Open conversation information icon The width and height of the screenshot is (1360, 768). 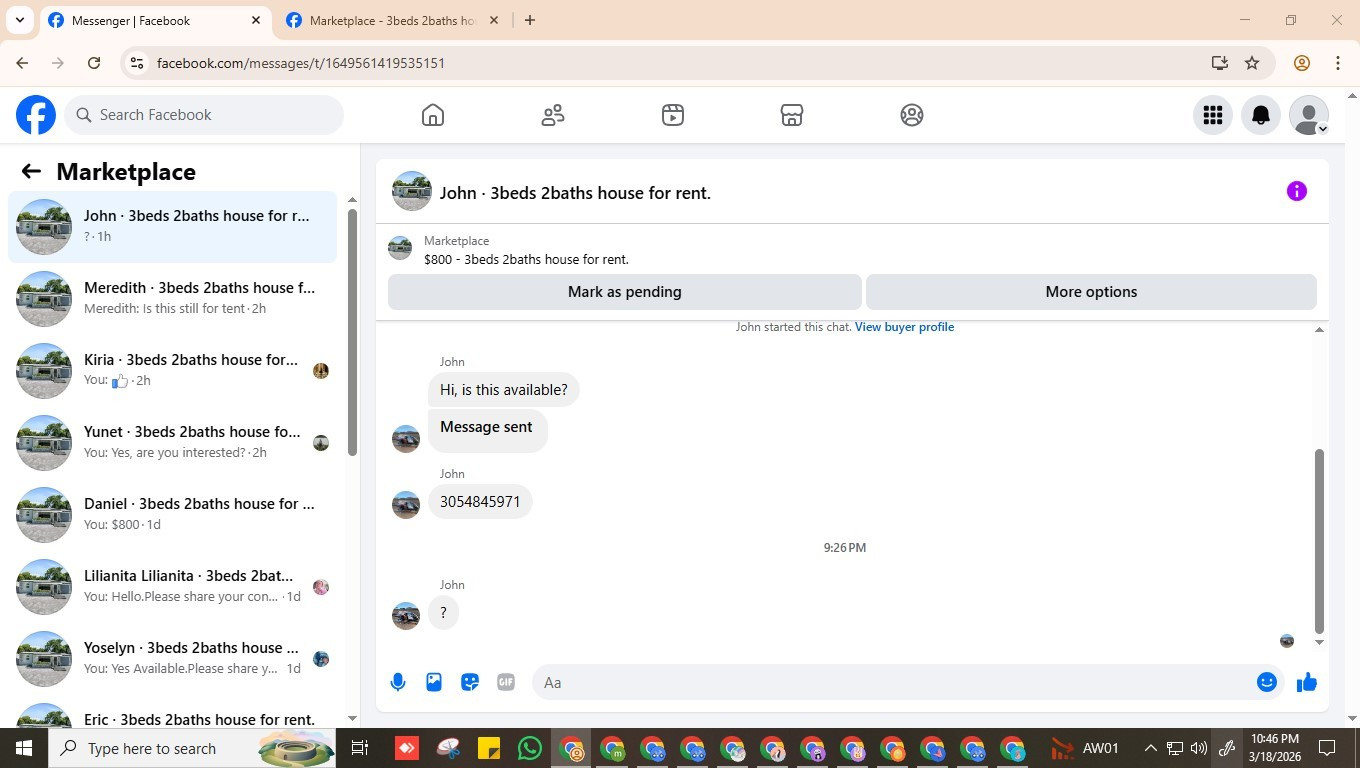tap(1297, 191)
